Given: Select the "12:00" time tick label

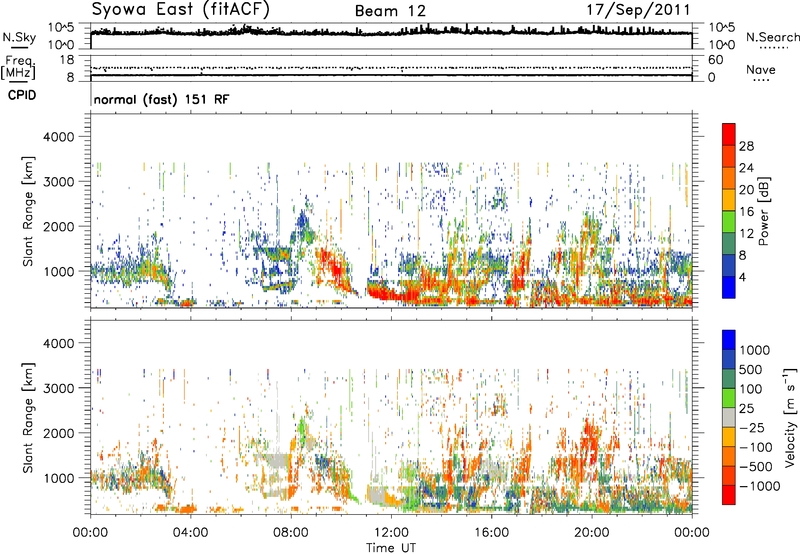Looking at the screenshot, I should pos(391,533).
